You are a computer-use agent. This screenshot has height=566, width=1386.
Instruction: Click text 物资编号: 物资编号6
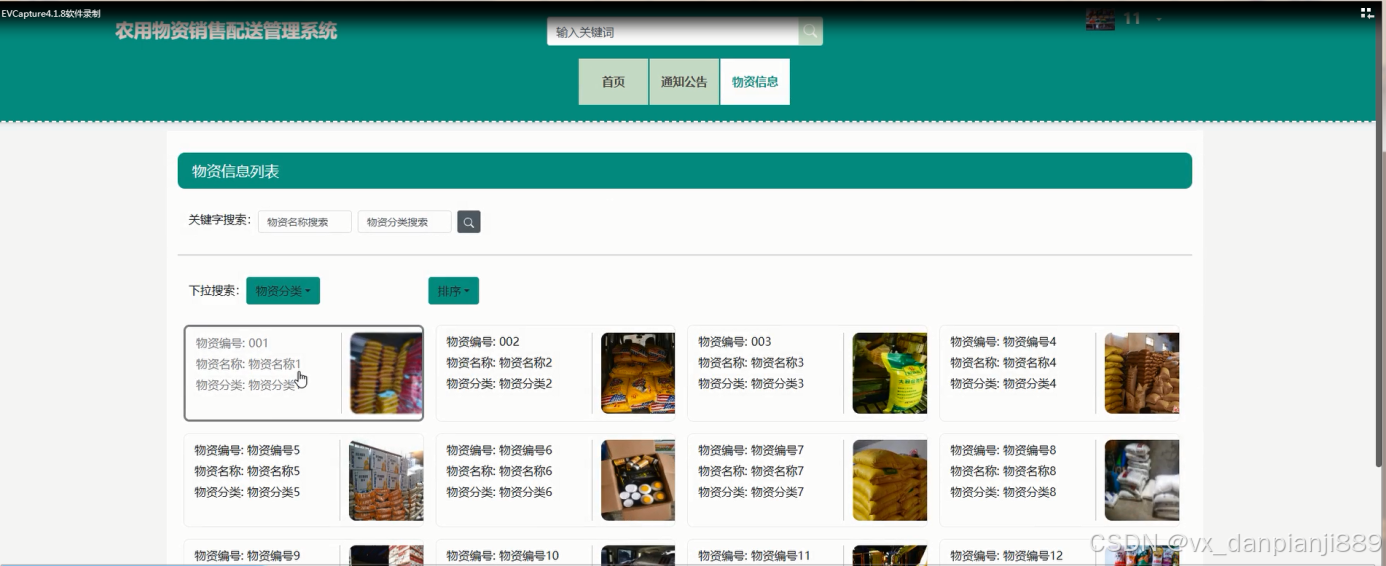pyautogui.click(x=499, y=450)
